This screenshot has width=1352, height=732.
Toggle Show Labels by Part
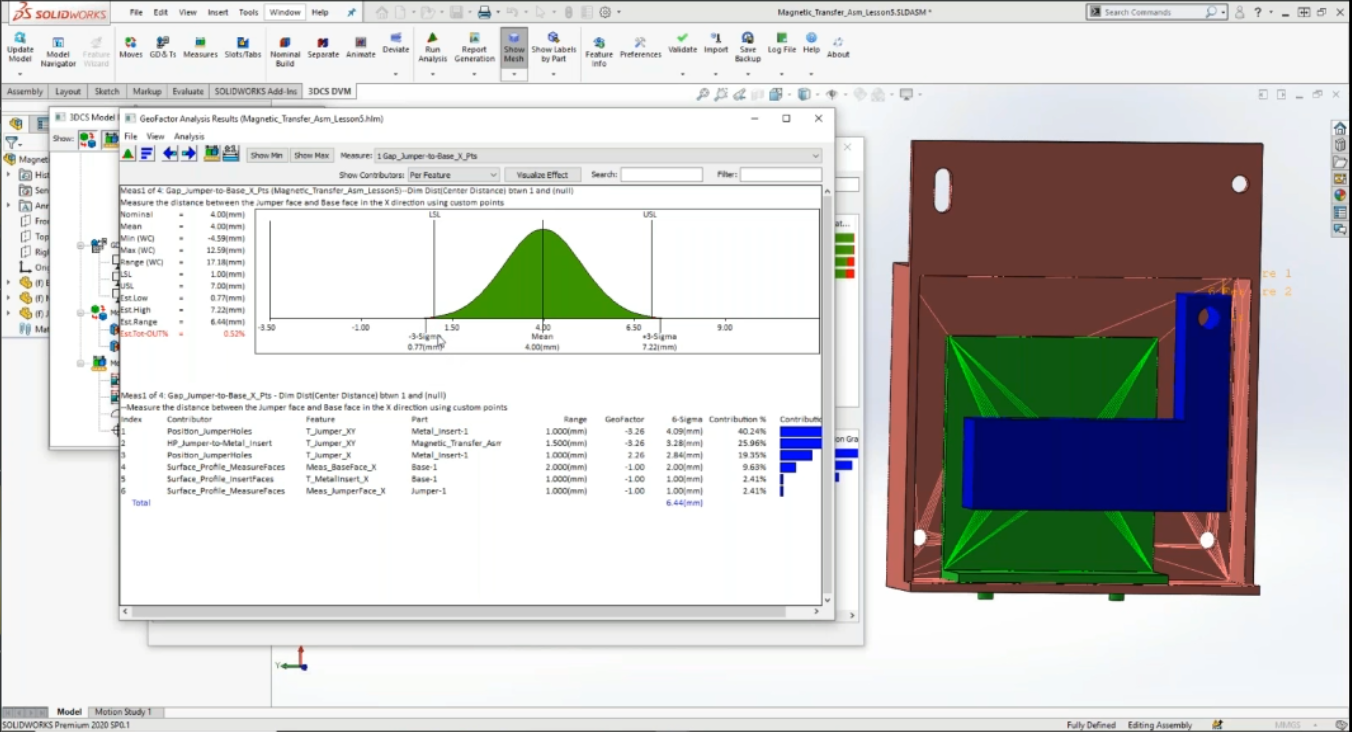553,47
